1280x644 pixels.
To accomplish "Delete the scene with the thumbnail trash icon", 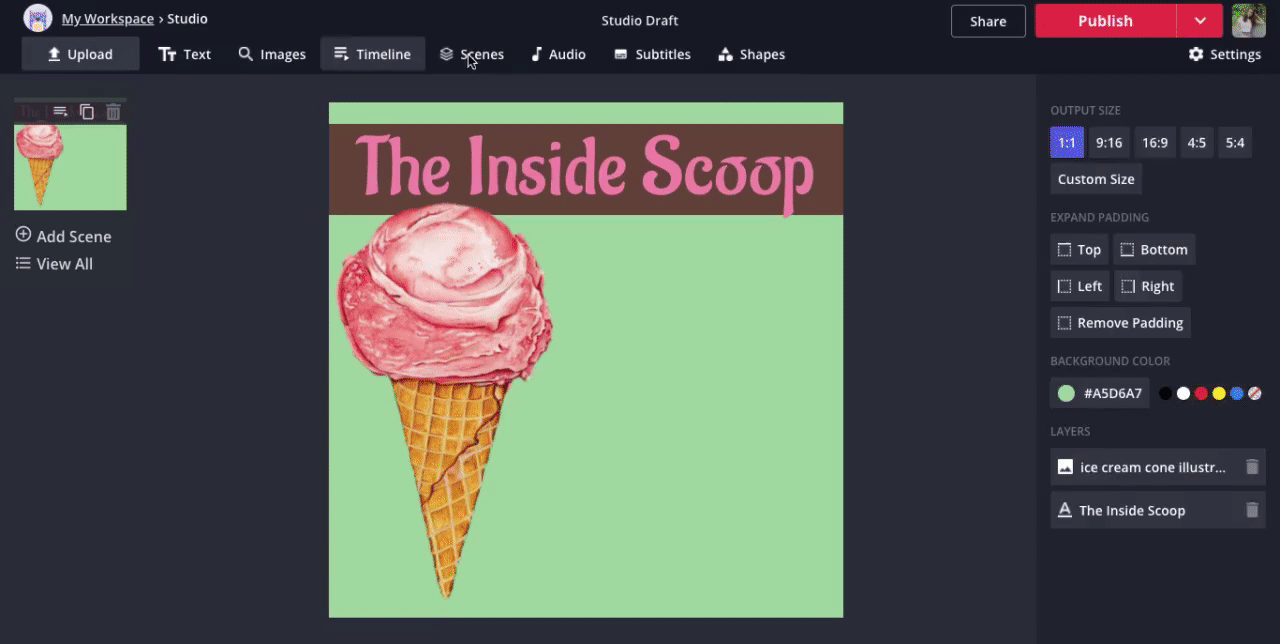I will pyautogui.click(x=113, y=112).
